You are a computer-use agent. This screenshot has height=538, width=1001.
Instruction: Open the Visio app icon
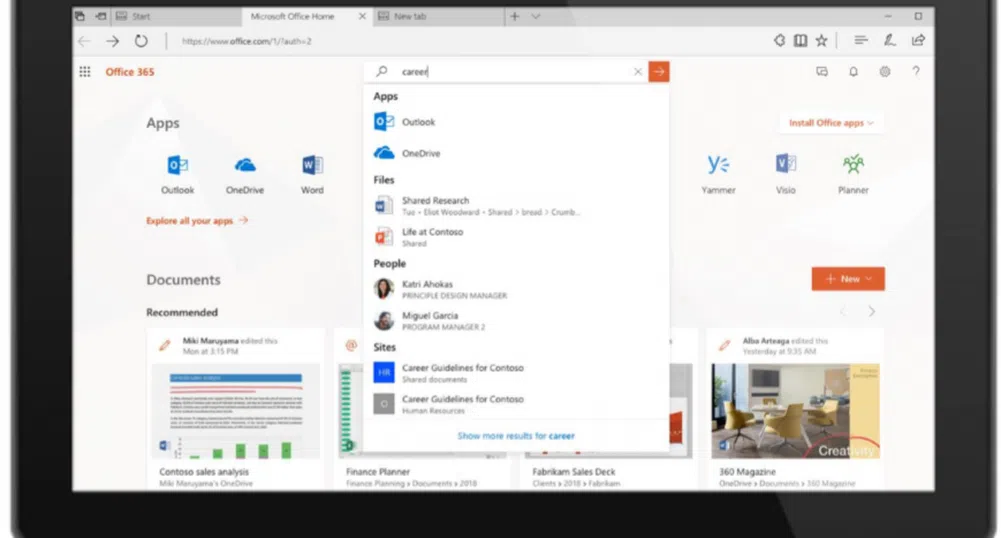pos(786,165)
